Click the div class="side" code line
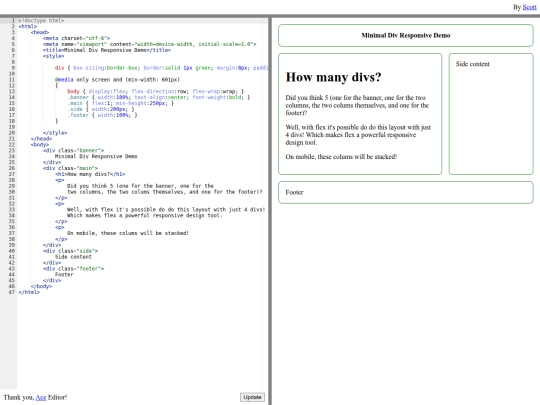 coord(70,251)
